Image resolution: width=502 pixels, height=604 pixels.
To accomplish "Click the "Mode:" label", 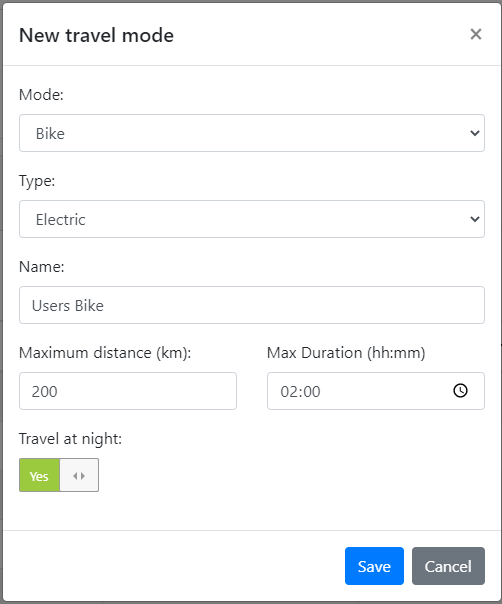I will [41, 94].
